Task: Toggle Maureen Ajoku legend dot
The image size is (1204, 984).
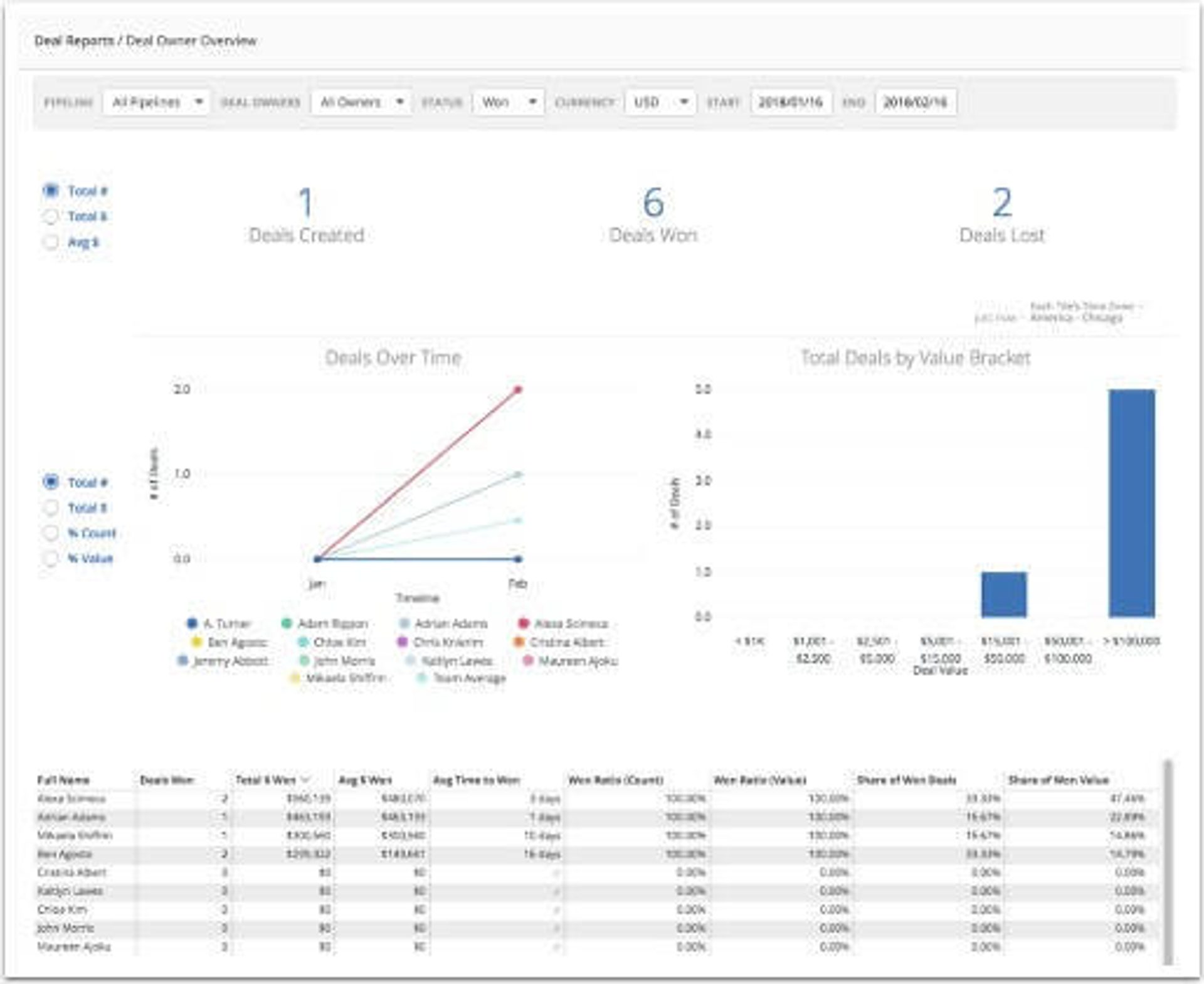Action: 528,660
